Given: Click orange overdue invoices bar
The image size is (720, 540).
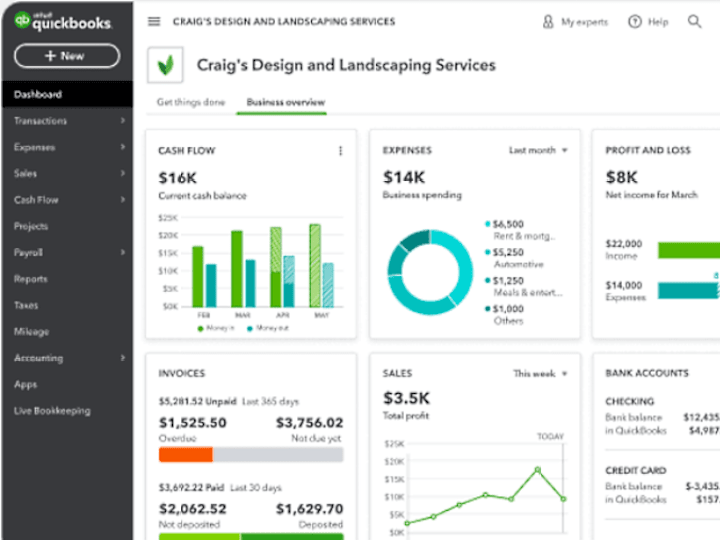Looking at the screenshot, I should pyautogui.click(x=186, y=455).
